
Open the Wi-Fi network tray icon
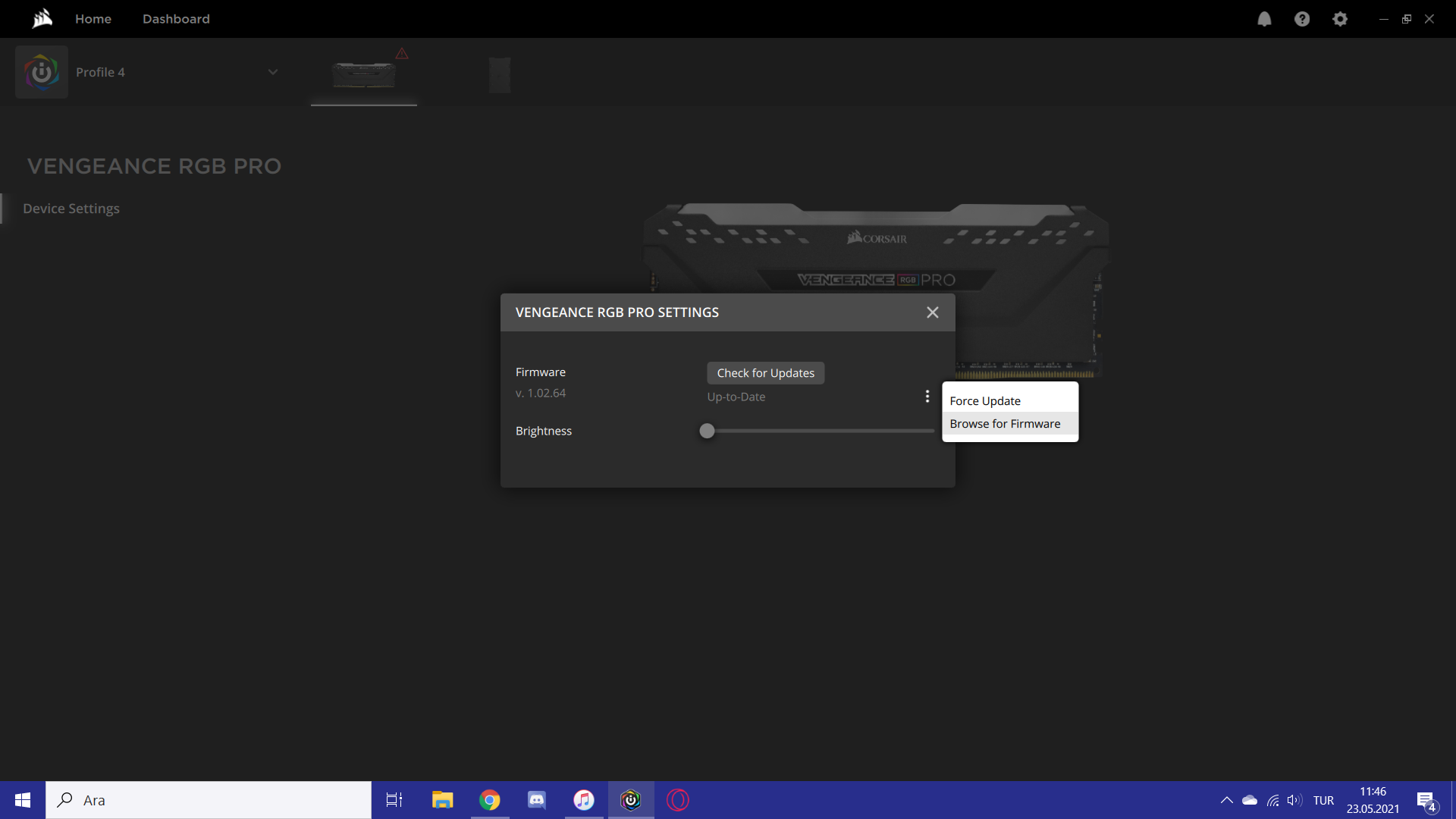pyautogui.click(x=1273, y=800)
